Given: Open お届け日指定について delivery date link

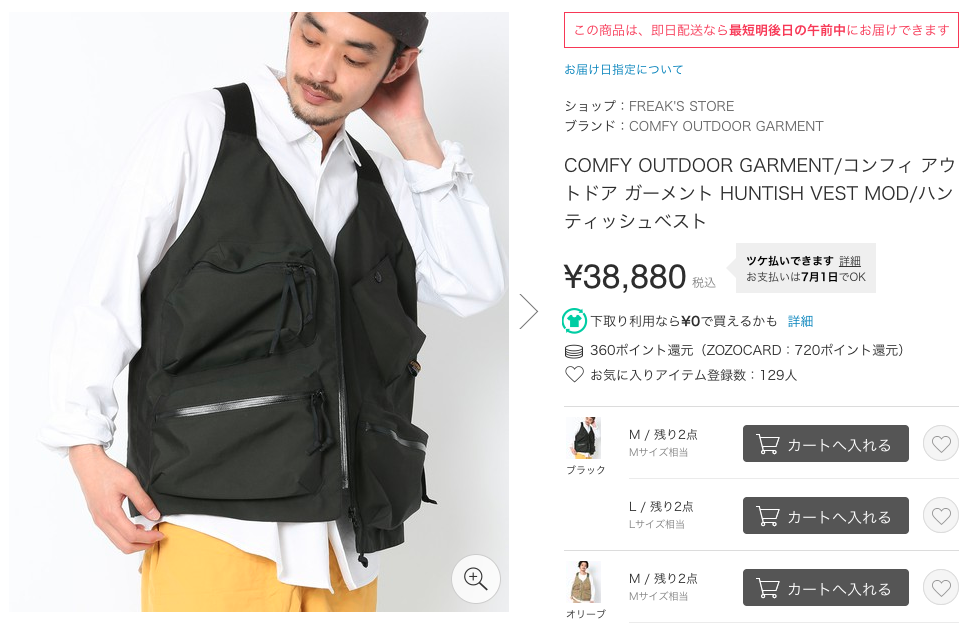Looking at the screenshot, I should click(623, 70).
